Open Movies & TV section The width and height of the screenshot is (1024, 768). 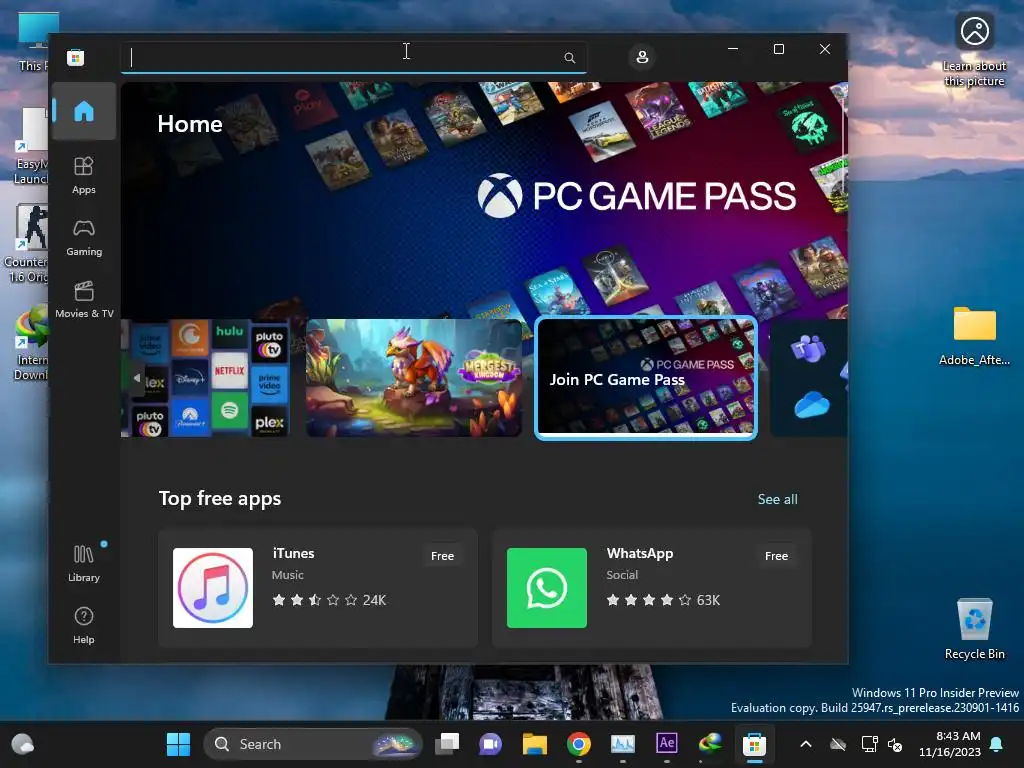(x=84, y=299)
